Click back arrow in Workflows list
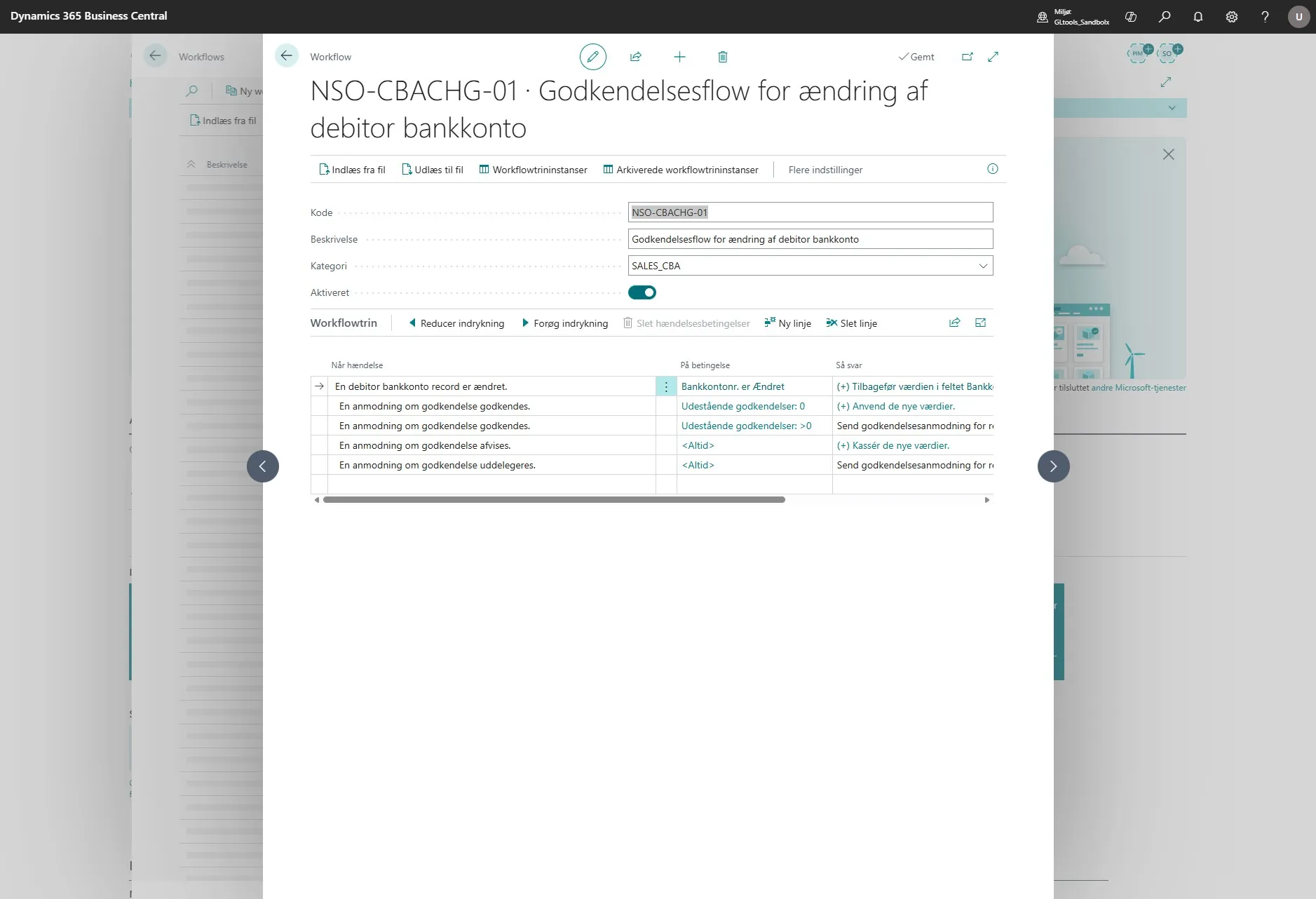This screenshot has height=899, width=1316. click(155, 56)
